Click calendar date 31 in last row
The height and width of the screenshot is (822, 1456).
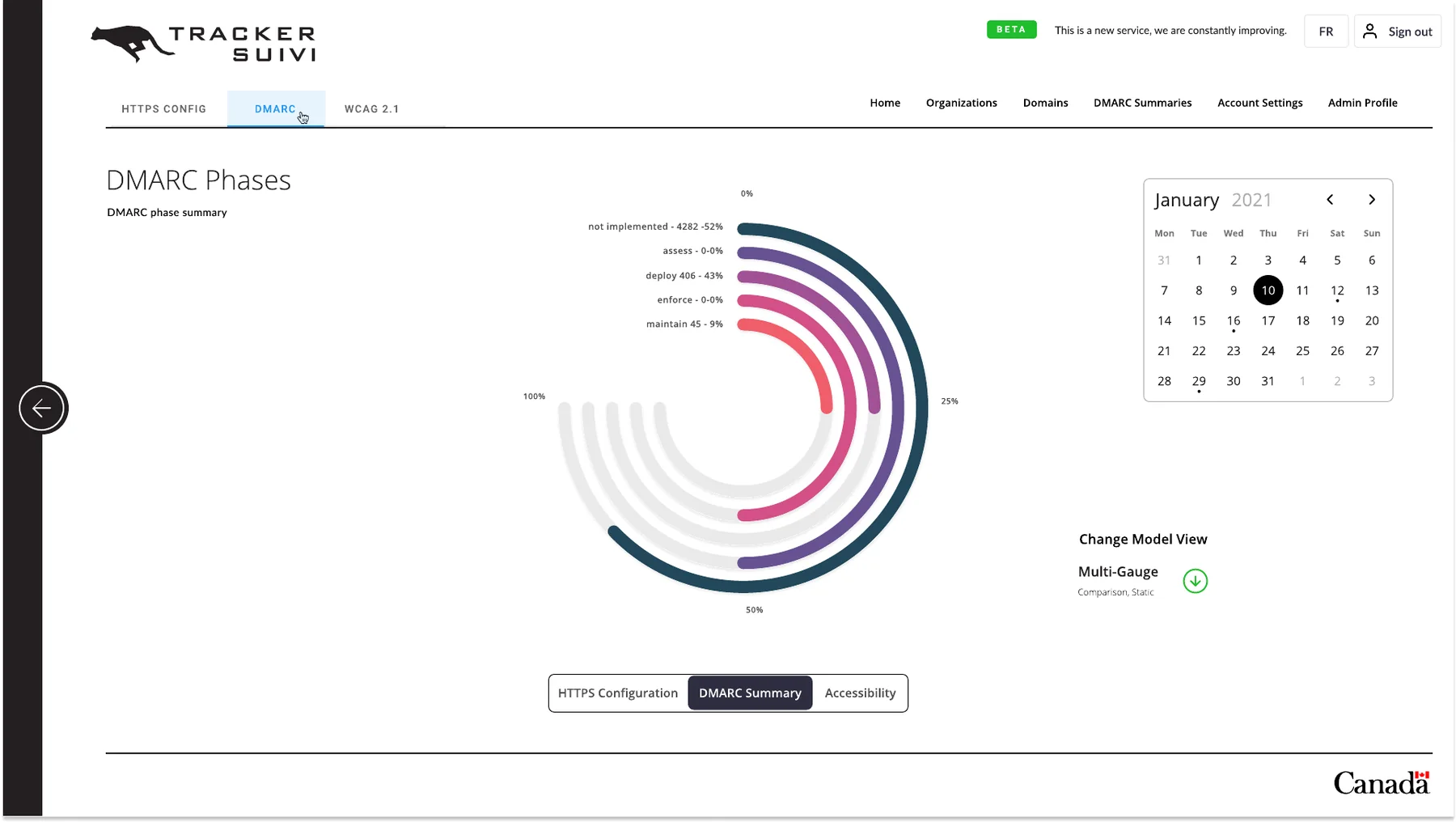coord(1268,381)
